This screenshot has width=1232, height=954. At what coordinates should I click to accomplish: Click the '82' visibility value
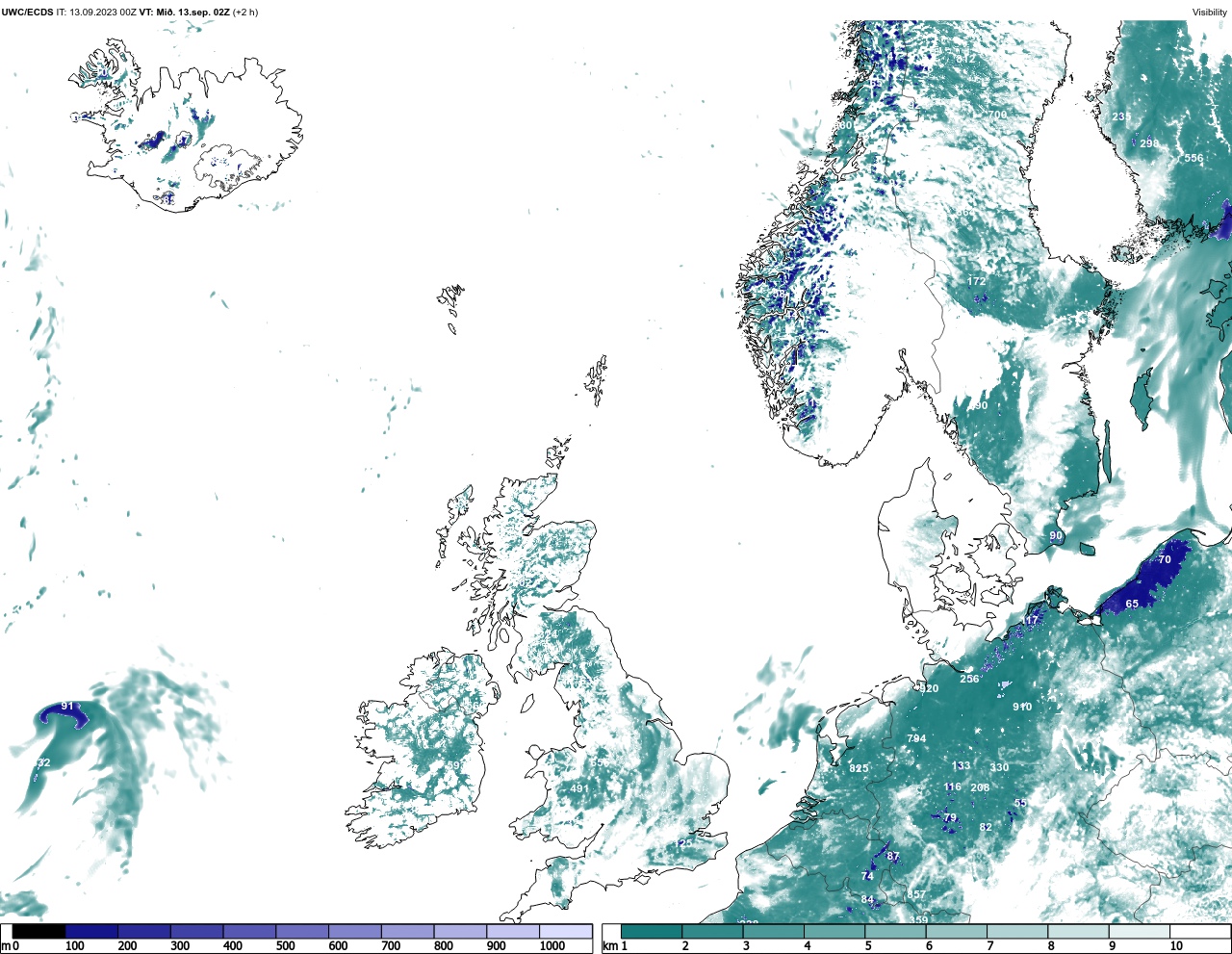click(986, 827)
